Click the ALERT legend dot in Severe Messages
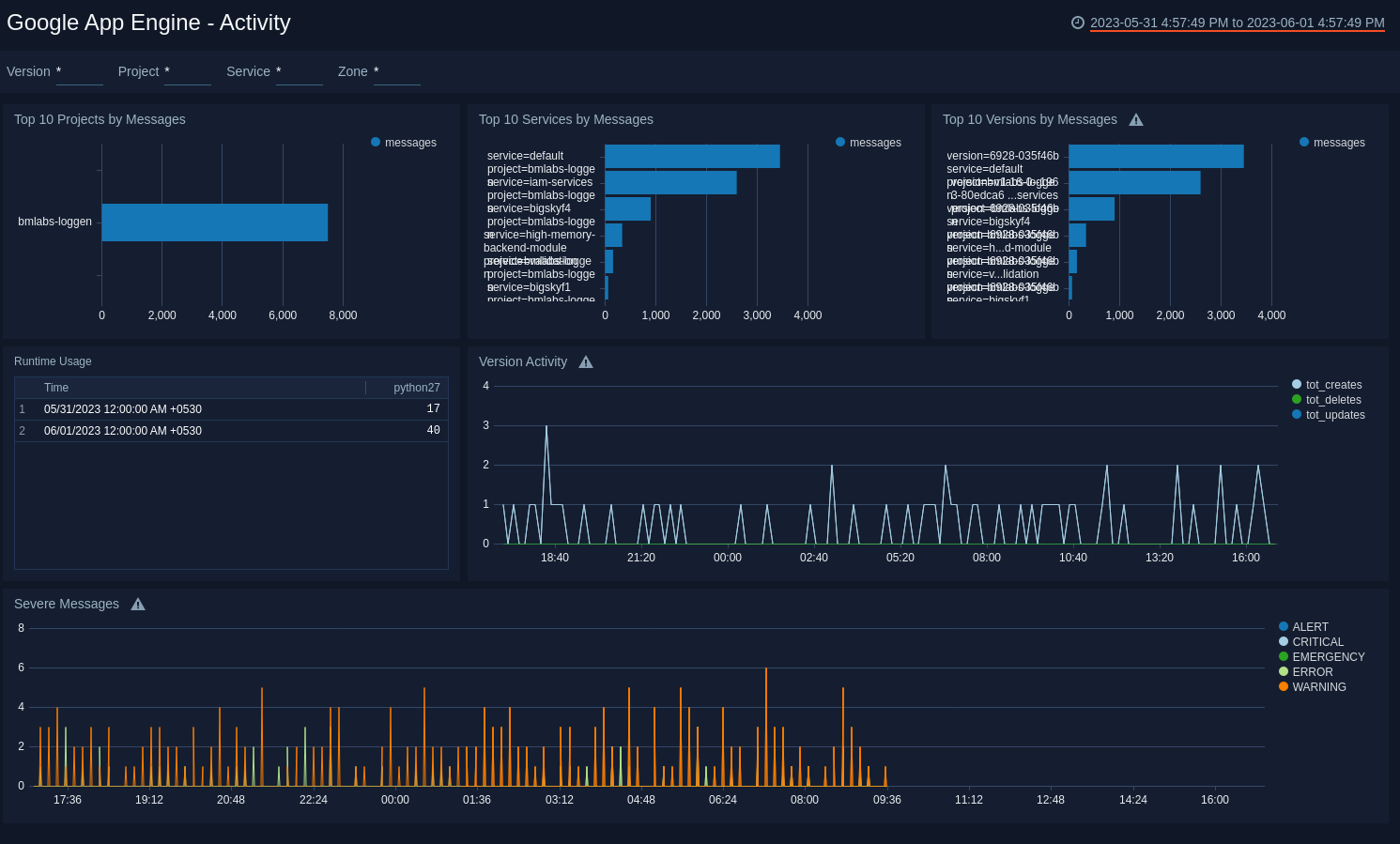 [x=1283, y=626]
